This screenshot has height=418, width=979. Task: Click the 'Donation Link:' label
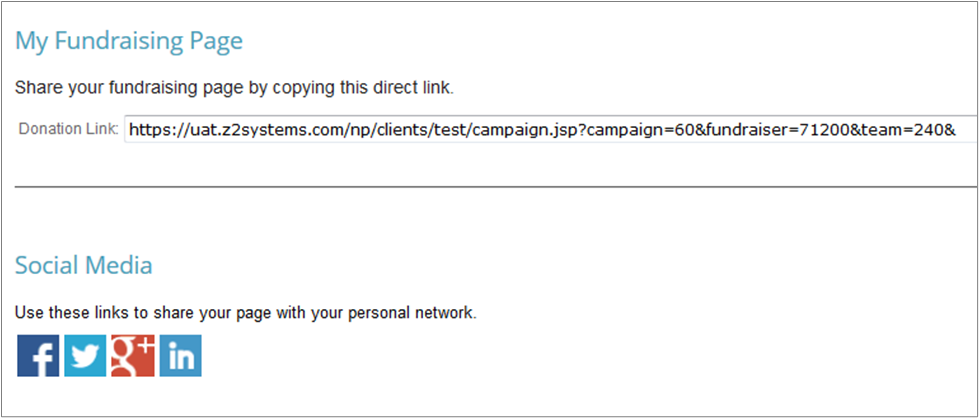point(69,129)
